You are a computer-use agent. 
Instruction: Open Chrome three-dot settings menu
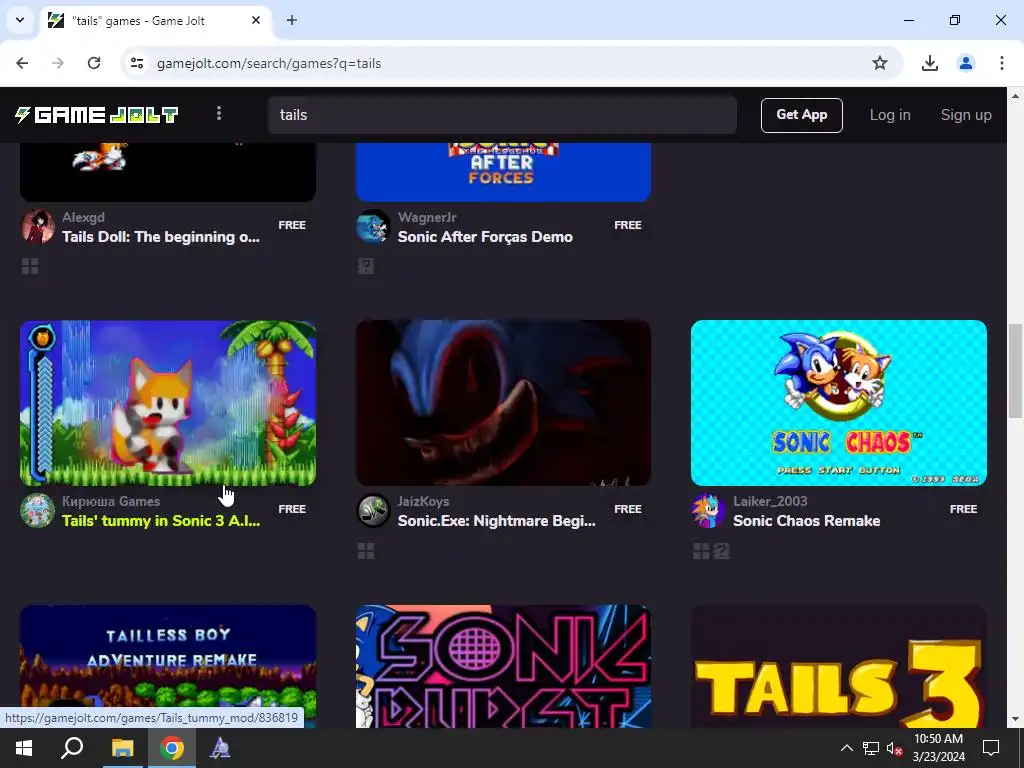click(x=1001, y=63)
